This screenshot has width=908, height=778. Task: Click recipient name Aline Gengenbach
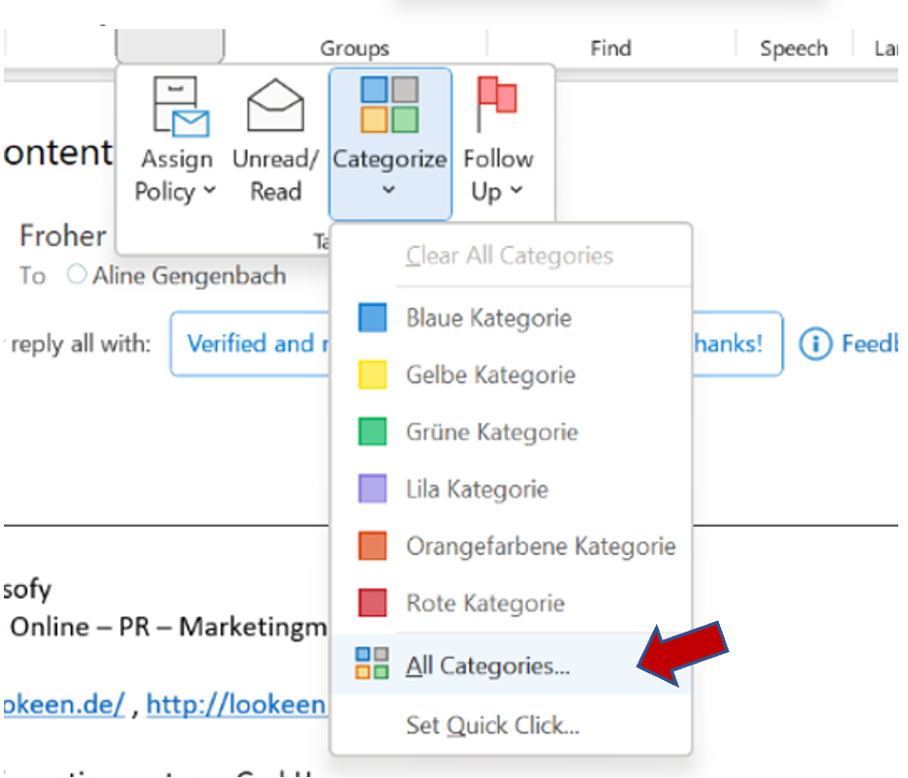(x=189, y=275)
